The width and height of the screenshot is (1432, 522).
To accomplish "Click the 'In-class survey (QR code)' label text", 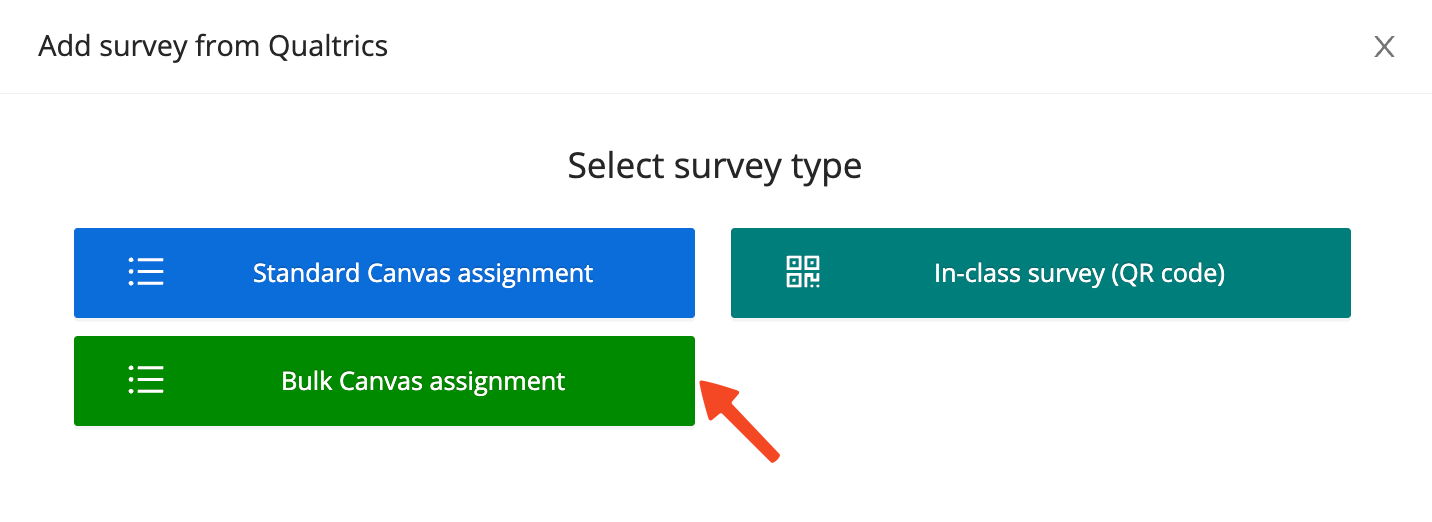I will click(x=1079, y=273).
